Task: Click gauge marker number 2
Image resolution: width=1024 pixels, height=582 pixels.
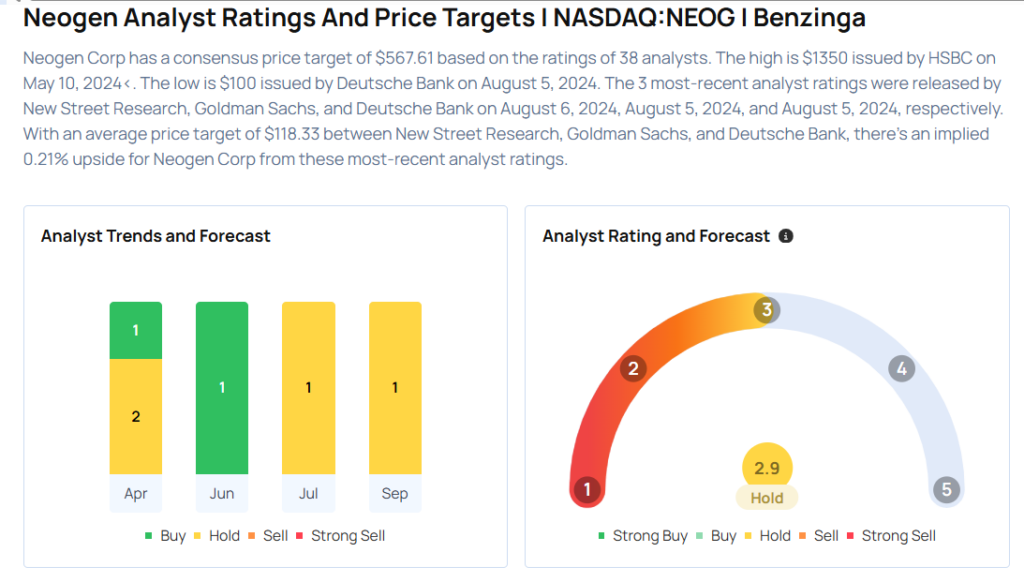Action: coord(632,369)
